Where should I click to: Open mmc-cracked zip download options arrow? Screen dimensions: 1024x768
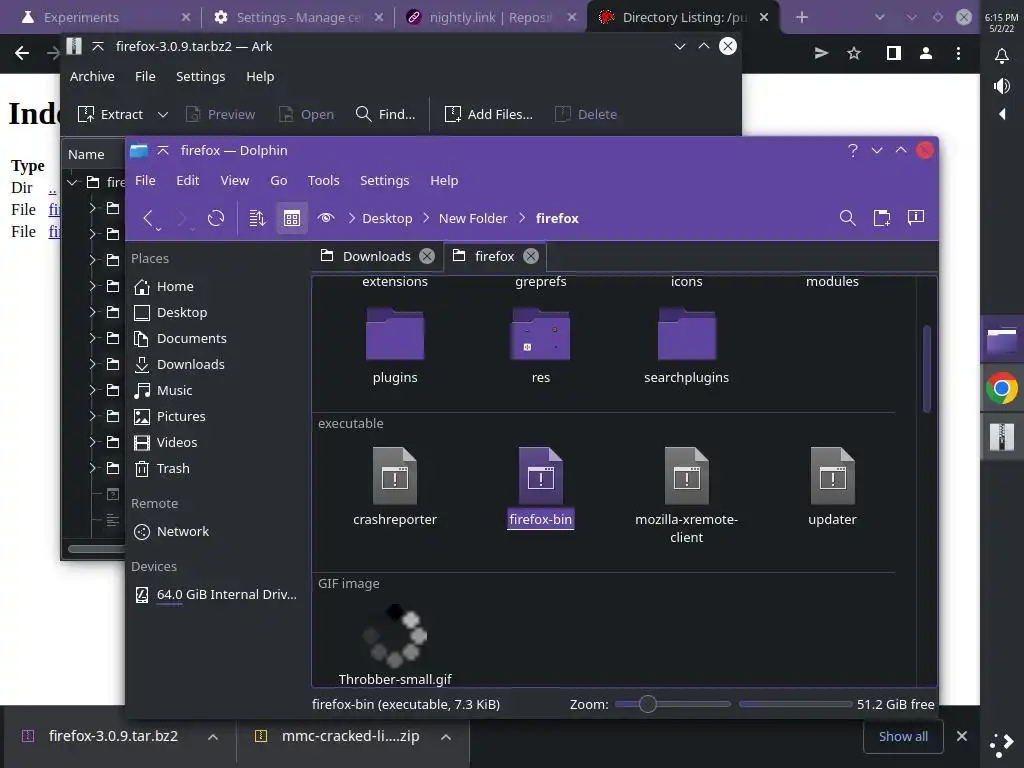tap(446, 737)
